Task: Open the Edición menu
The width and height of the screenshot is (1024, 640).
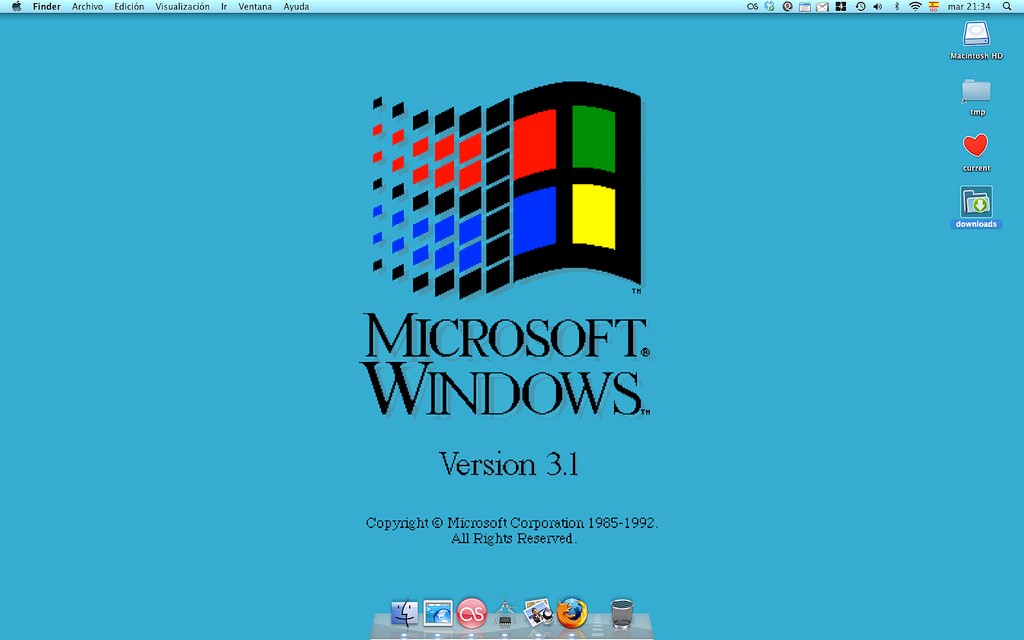Action: 129,7
